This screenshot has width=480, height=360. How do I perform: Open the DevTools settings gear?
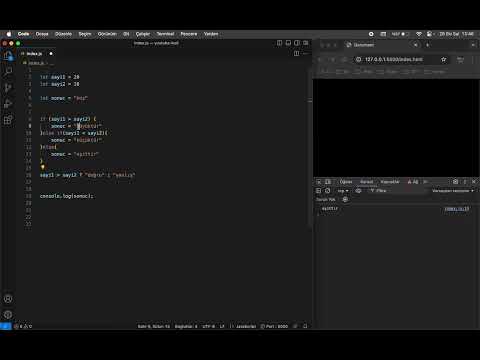[455, 182]
